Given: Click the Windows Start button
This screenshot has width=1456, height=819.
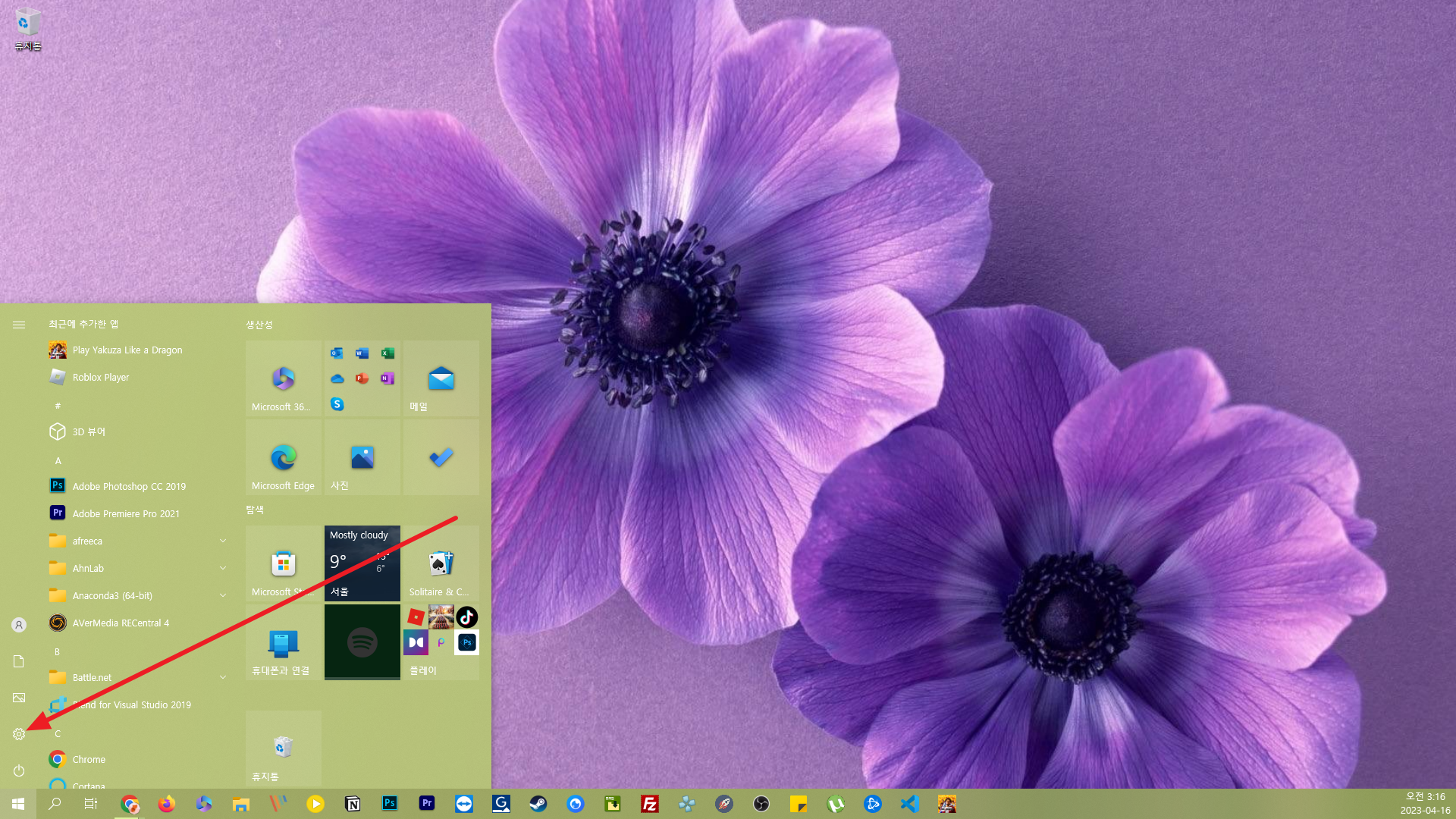Looking at the screenshot, I should (x=18, y=804).
